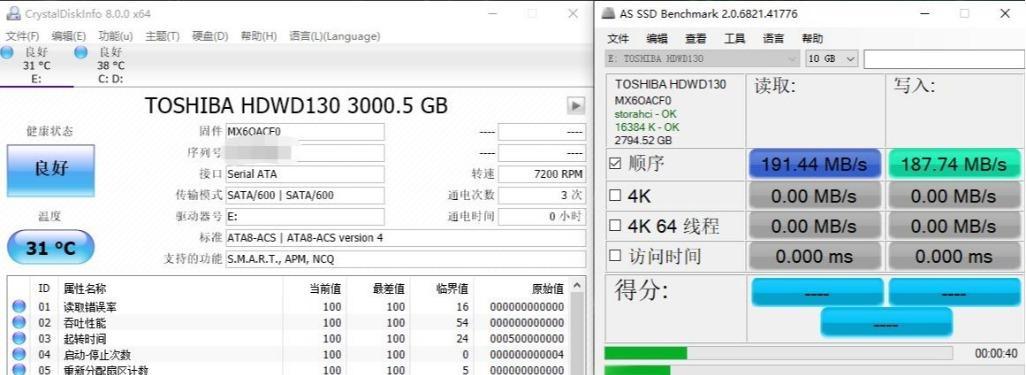Click the next disk arrow button
1026x375 pixels.
(x=575, y=105)
